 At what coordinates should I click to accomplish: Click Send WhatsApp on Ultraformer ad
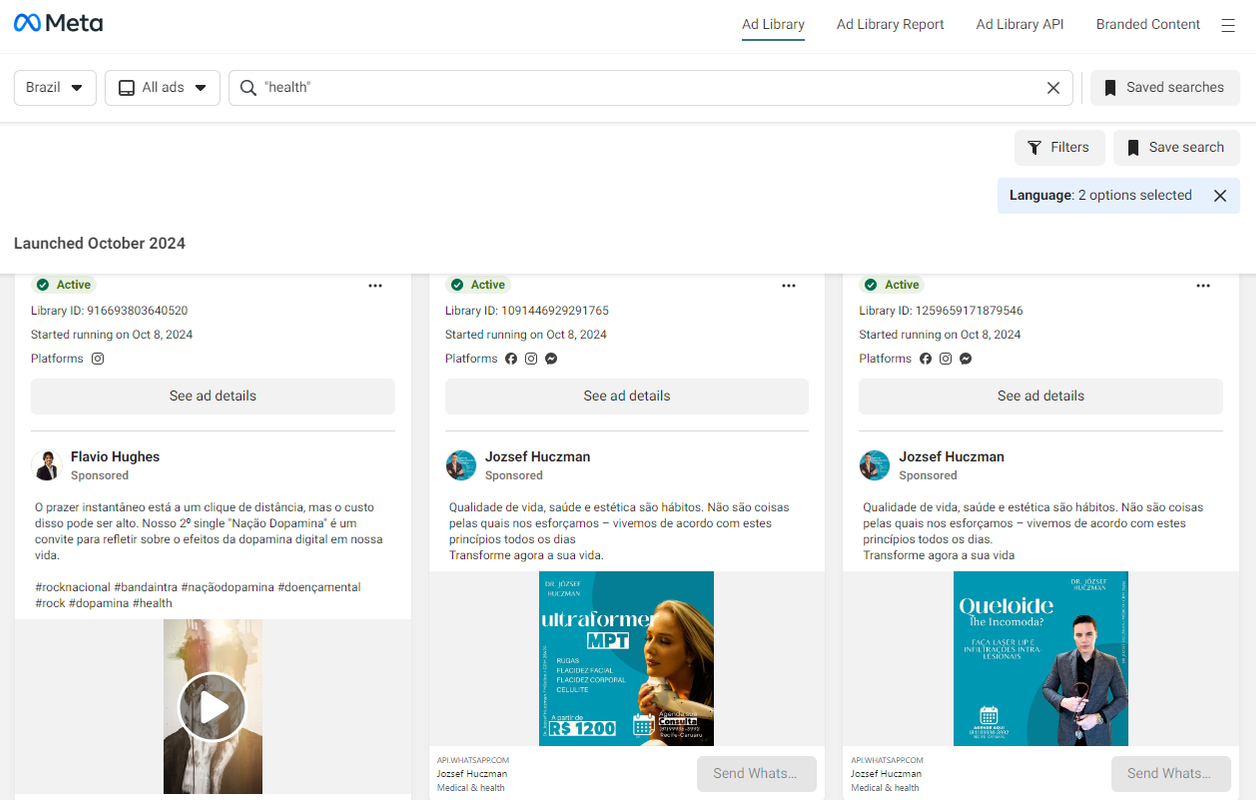pos(756,774)
